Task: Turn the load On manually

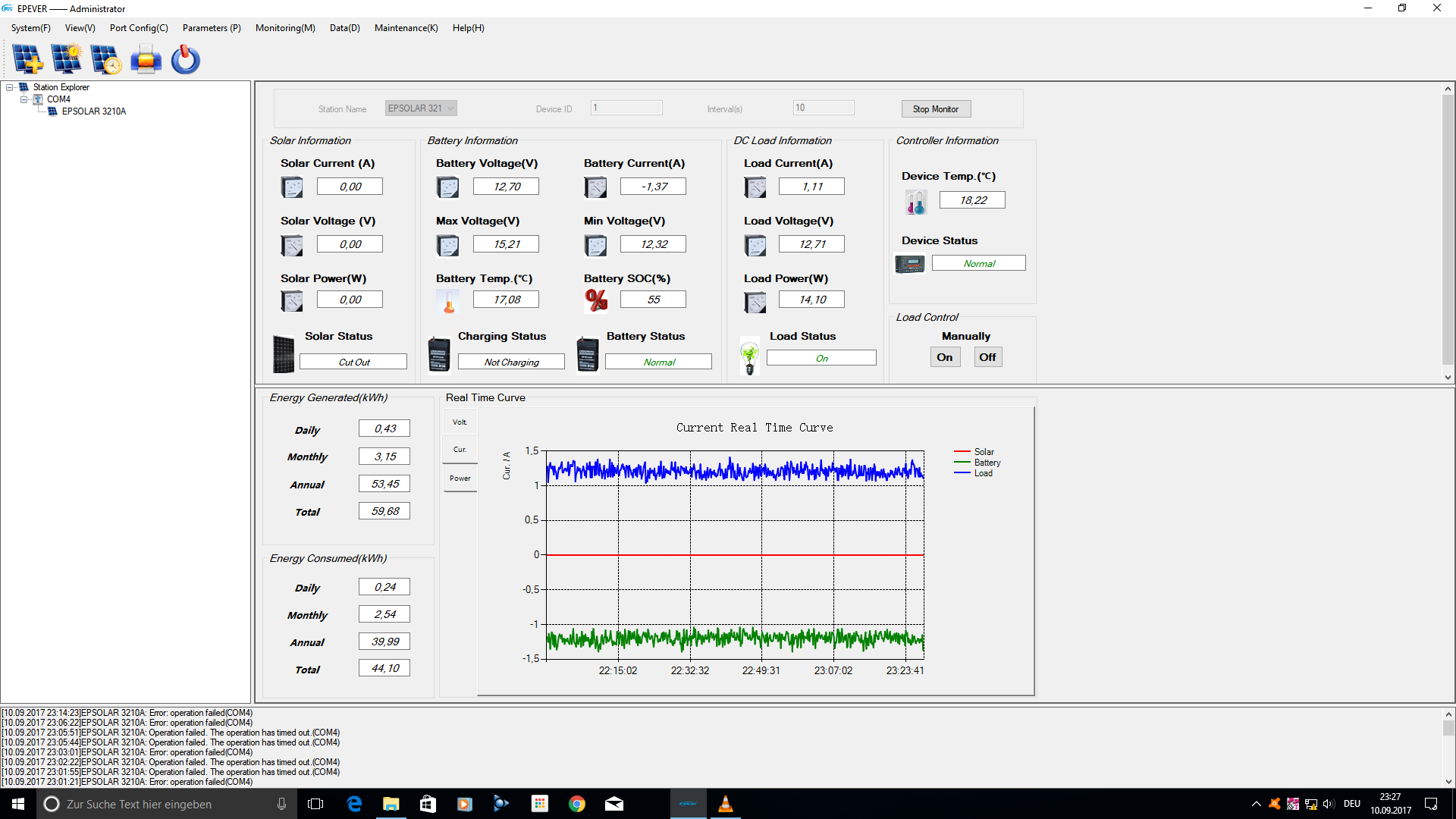Action: coord(945,357)
